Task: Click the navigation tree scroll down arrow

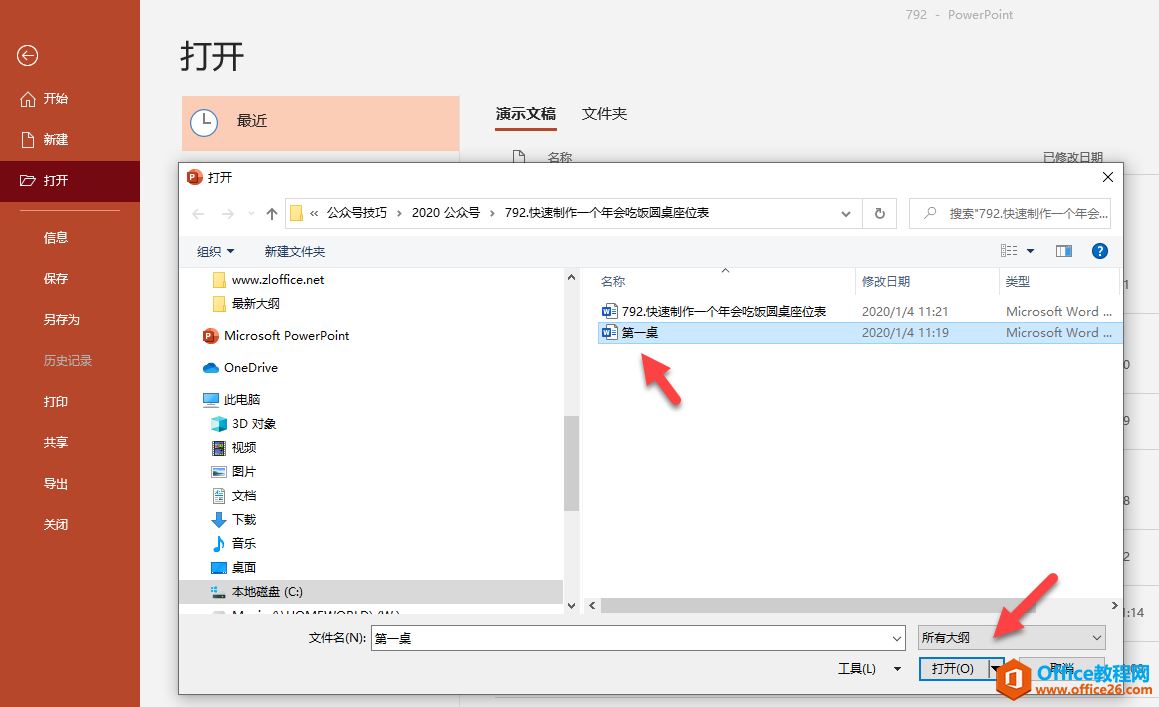Action: [571, 606]
